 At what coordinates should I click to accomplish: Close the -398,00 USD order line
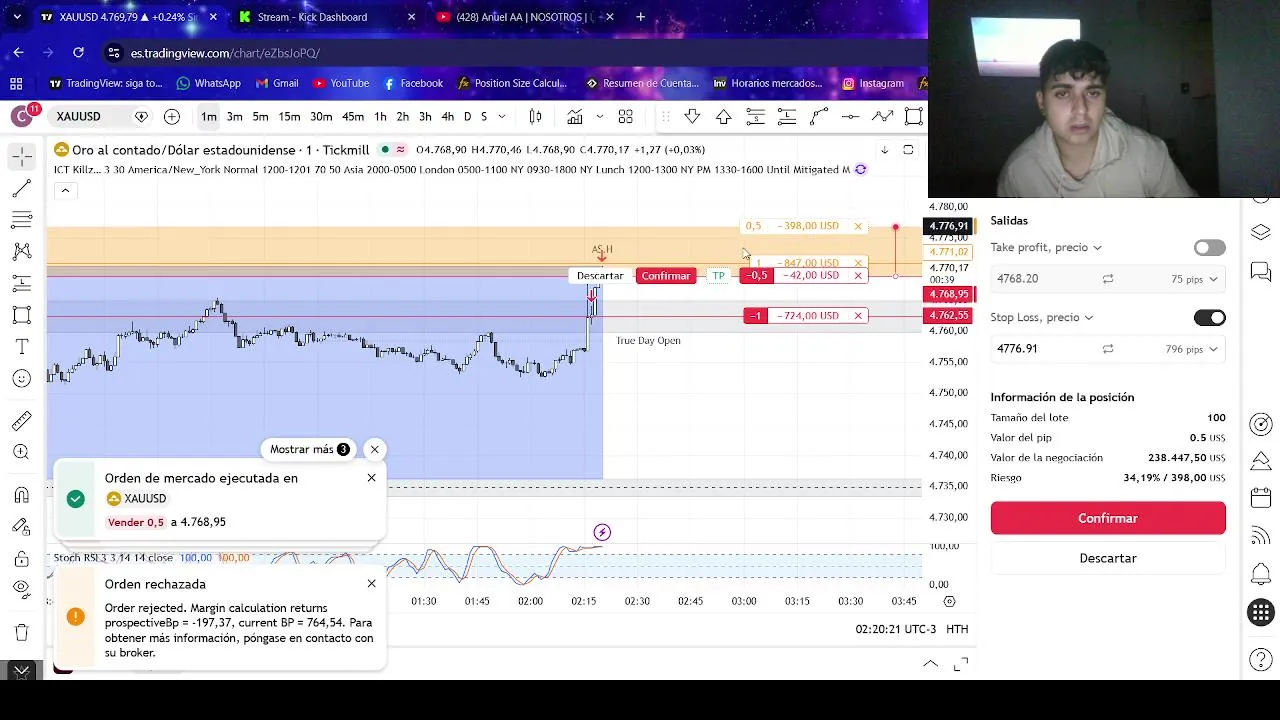858,226
